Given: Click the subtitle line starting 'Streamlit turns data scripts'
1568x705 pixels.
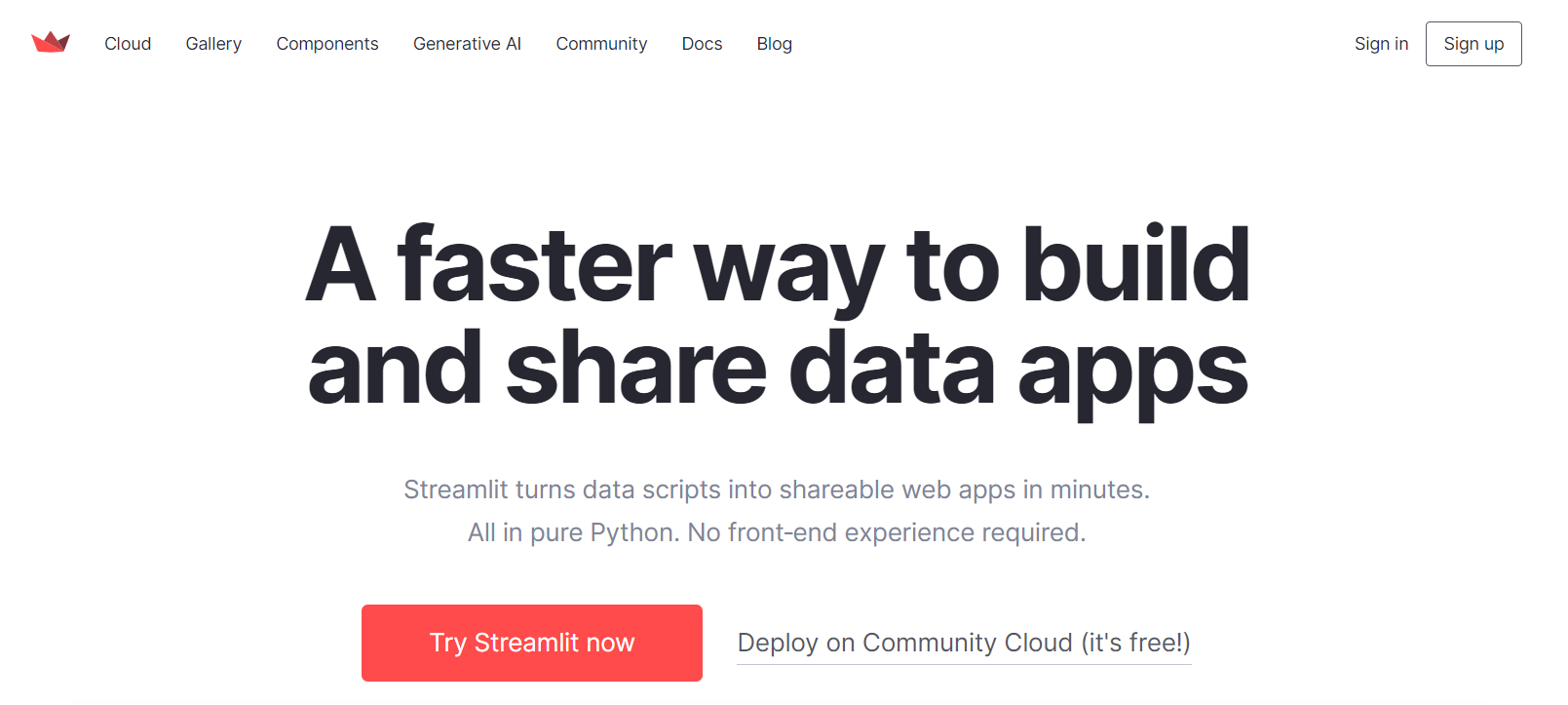Looking at the screenshot, I should click(777, 490).
